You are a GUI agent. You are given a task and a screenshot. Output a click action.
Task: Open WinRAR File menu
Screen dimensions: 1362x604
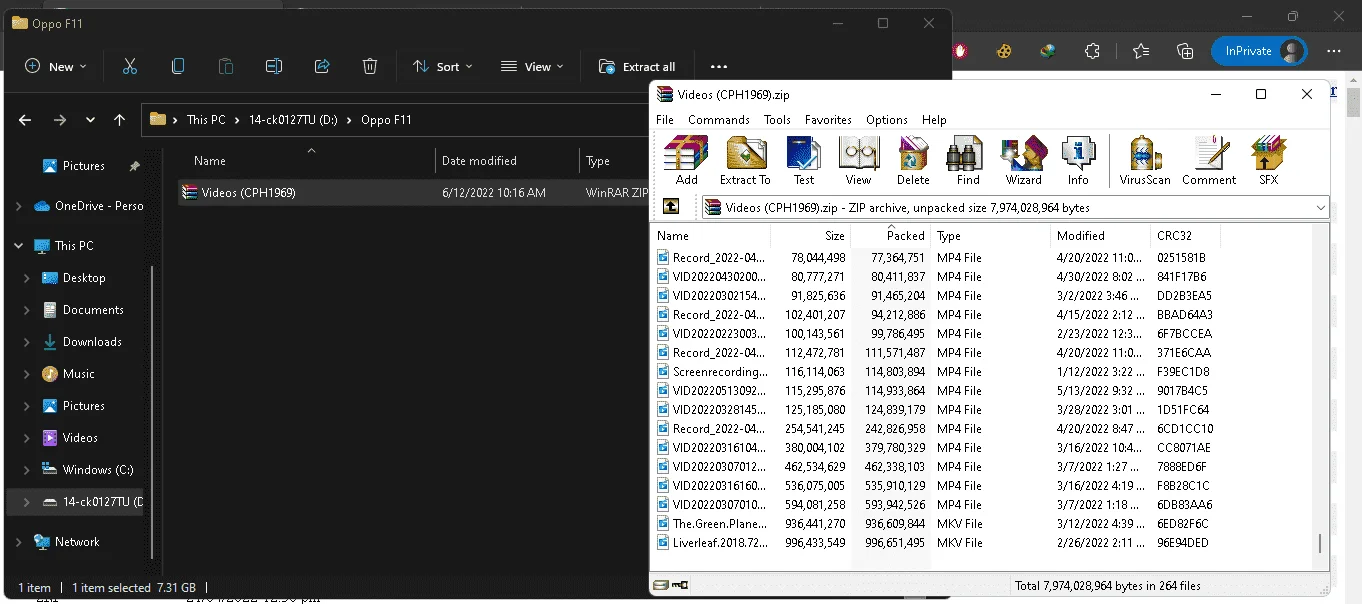click(665, 119)
